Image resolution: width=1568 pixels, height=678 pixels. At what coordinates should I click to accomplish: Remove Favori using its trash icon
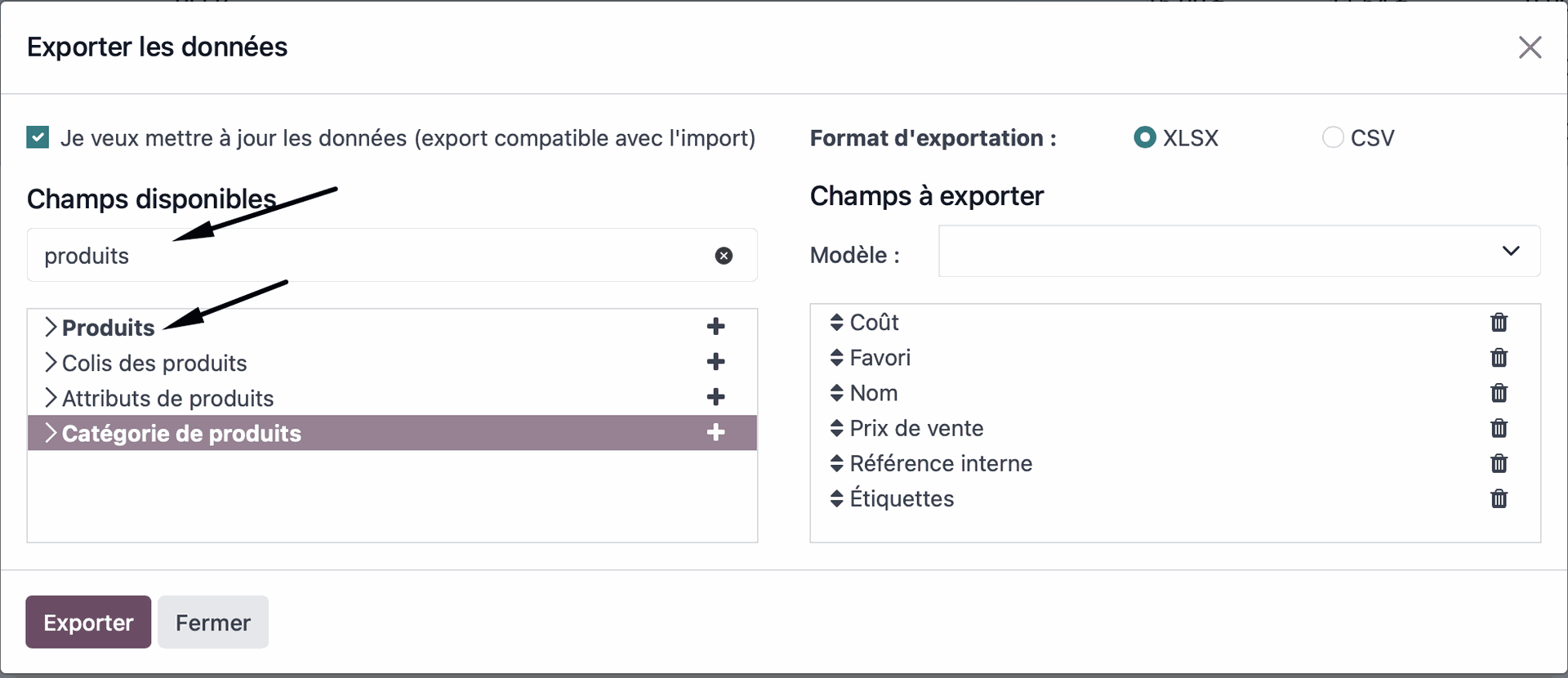1499,358
